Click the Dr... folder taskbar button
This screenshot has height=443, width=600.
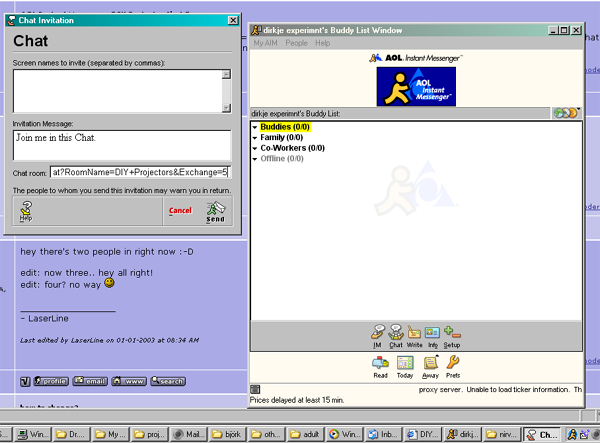coord(70,434)
